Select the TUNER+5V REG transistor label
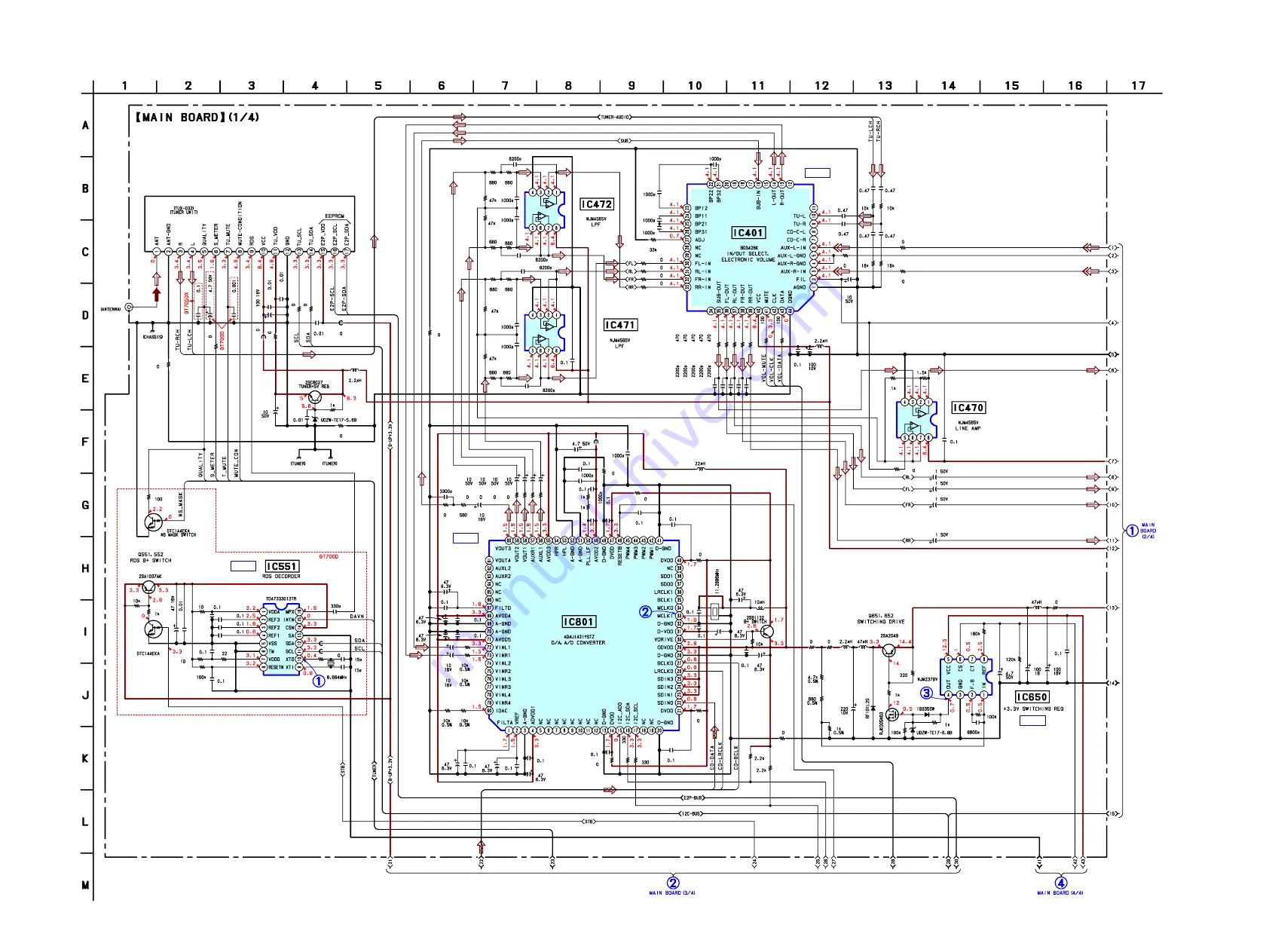1266x952 pixels. pos(313,384)
